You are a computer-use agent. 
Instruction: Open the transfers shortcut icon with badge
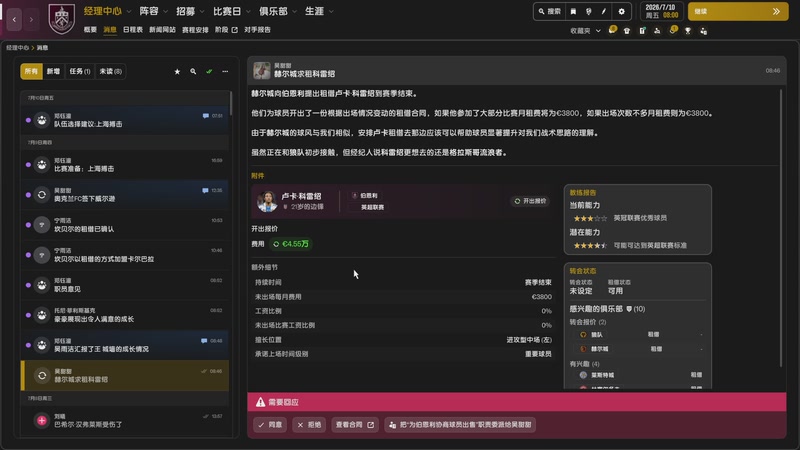pyautogui.click(x=673, y=30)
